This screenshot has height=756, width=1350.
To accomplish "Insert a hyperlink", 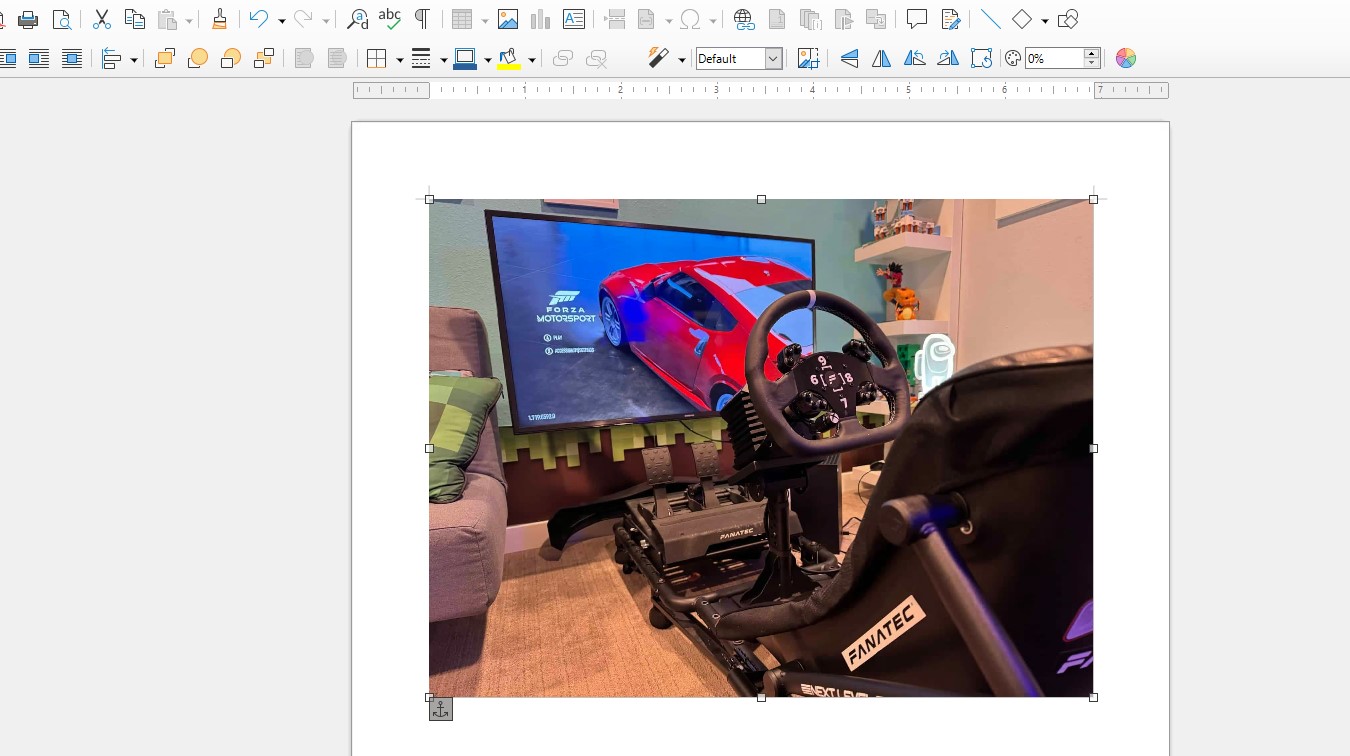I will pyautogui.click(x=744, y=19).
